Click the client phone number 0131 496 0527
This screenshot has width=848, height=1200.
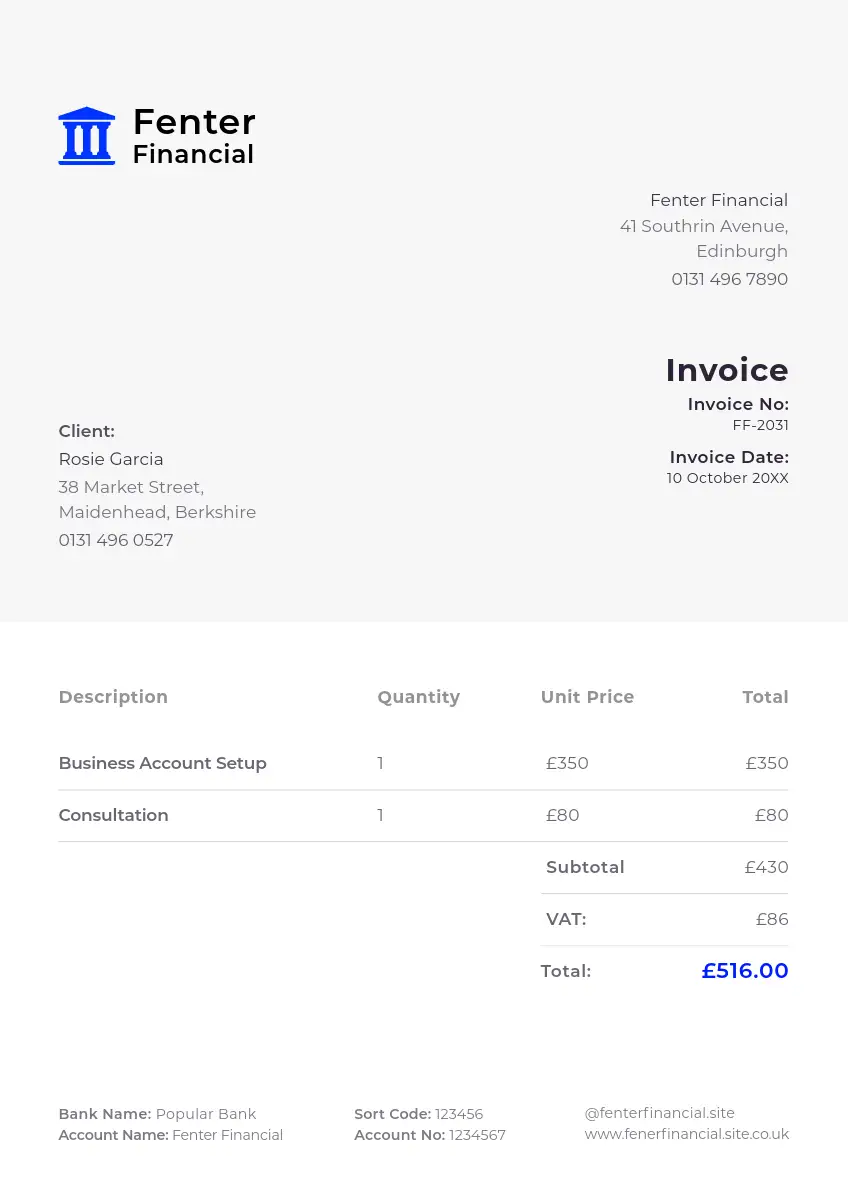tap(116, 540)
